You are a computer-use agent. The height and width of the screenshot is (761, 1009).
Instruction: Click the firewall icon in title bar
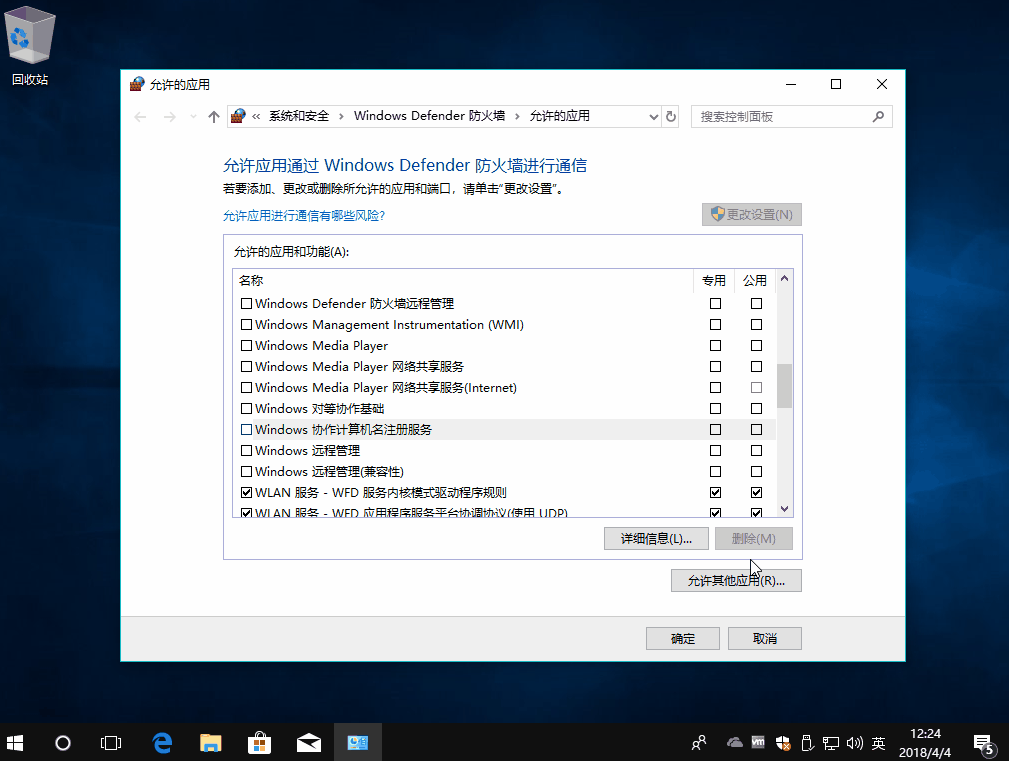click(x=137, y=84)
